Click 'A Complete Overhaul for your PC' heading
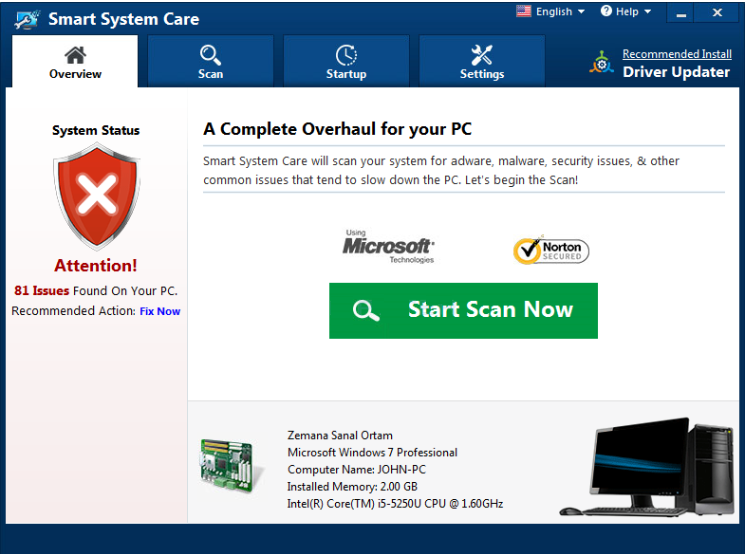The width and height of the screenshot is (746, 554). coord(337,129)
